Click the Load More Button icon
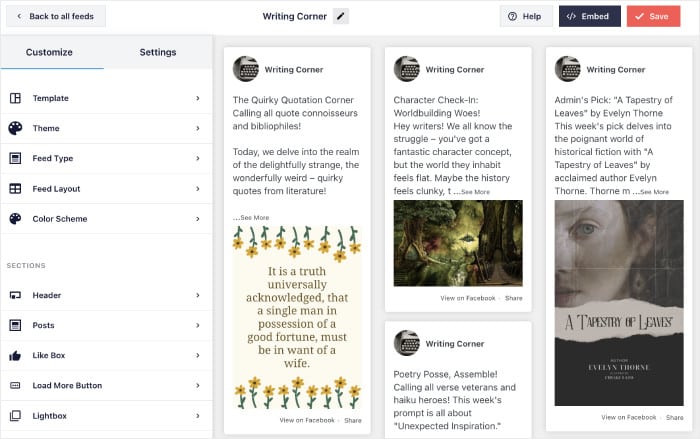This screenshot has height=439, width=700. (15, 385)
